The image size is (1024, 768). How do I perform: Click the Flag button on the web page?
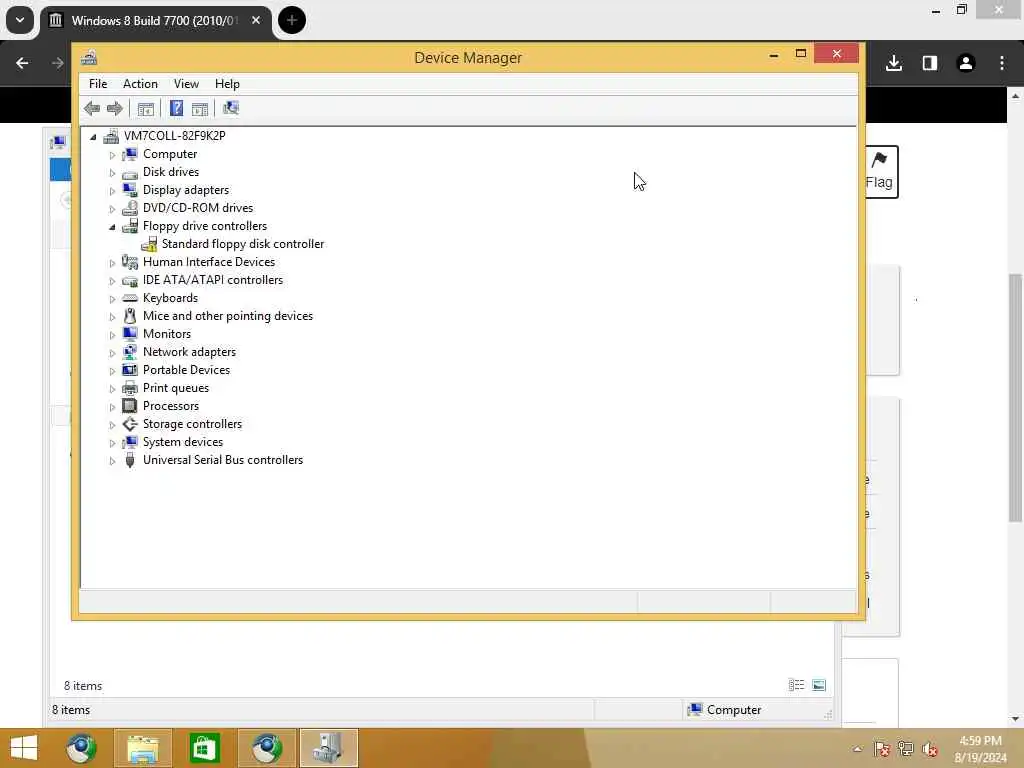click(x=879, y=172)
